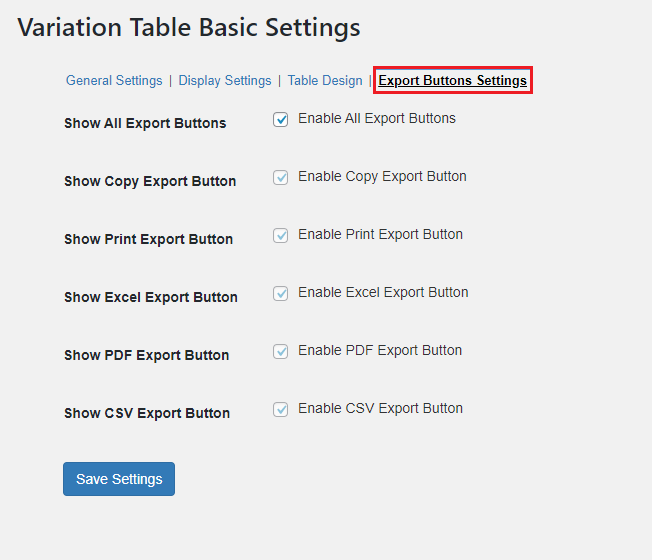Click the Show Print Export Button row label
The image size is (652, 560).
click(148, 240)
